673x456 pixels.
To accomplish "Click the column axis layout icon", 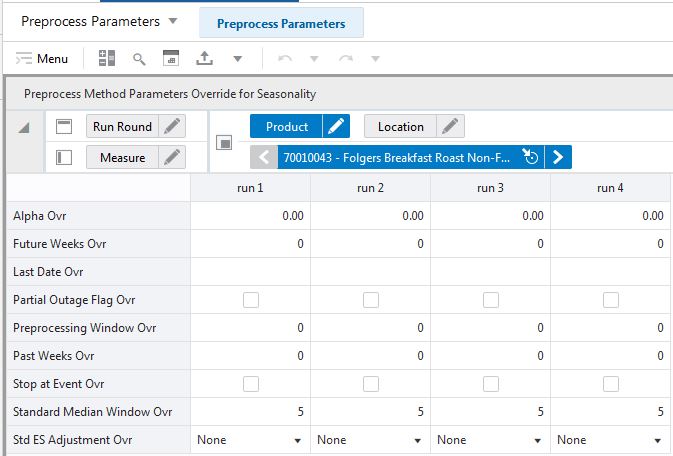I will 64,127.
